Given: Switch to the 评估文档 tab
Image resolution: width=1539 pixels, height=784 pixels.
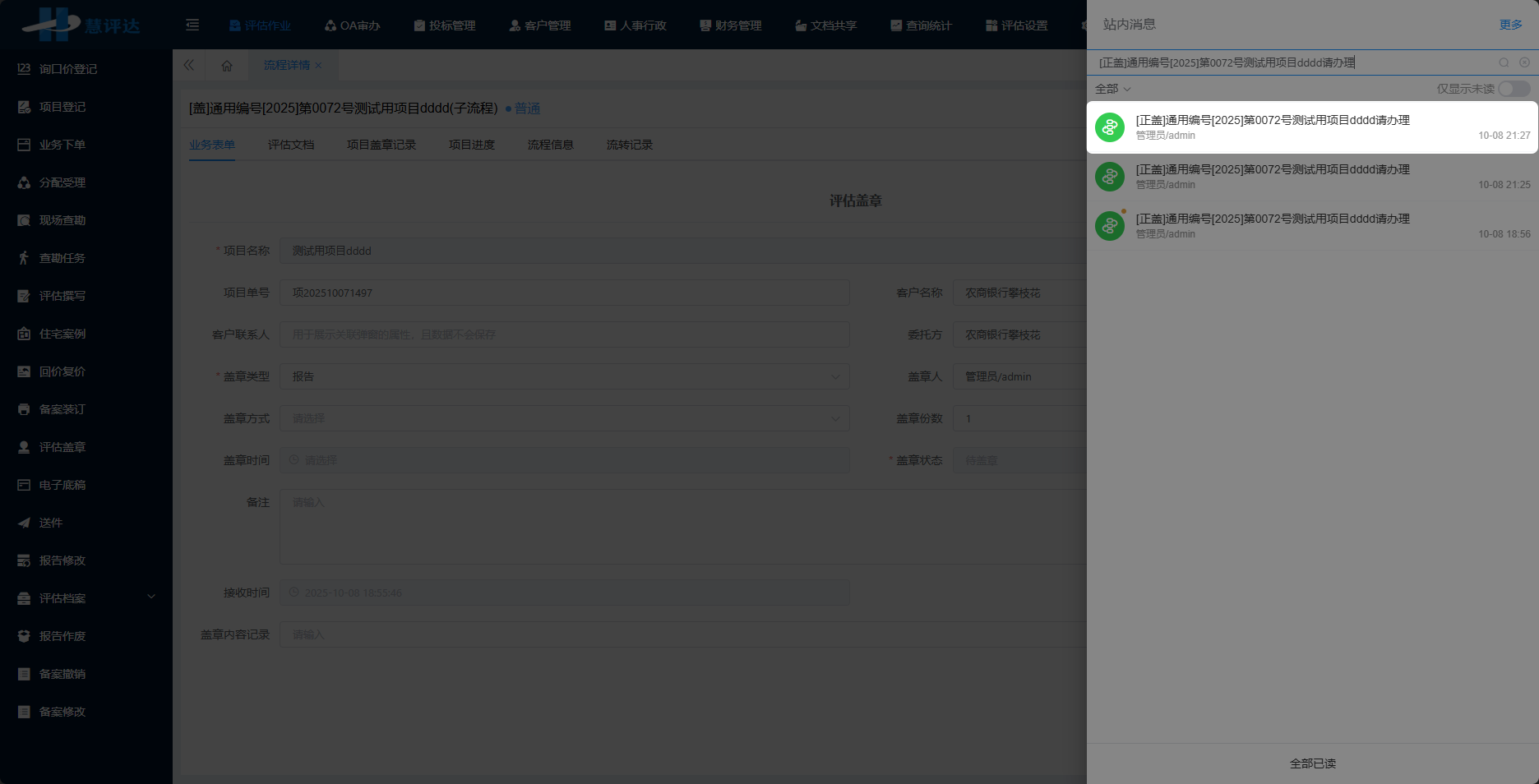Looking at the screenshot, I should (291, 145).
